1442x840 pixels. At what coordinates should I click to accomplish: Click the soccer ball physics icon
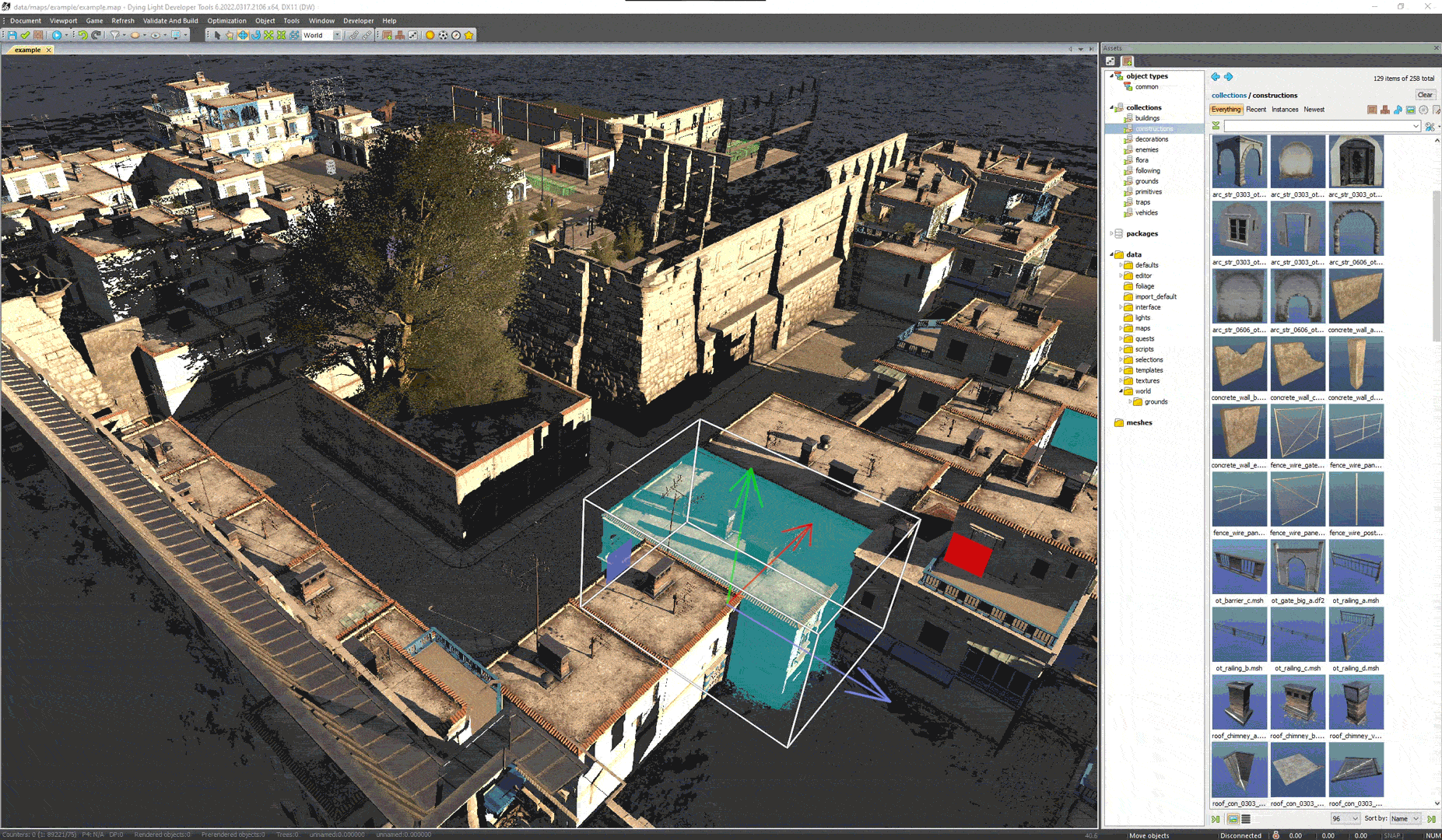(x=443, y=35)
